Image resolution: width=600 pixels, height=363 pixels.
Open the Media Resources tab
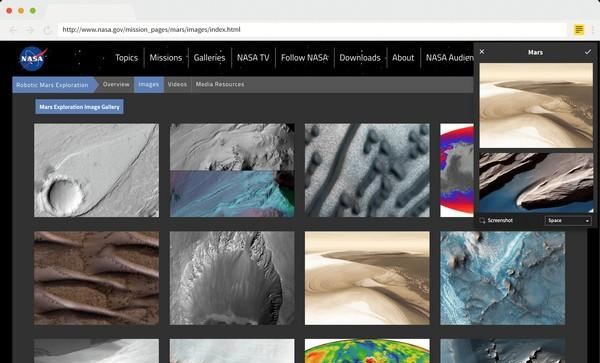(x=220, y=85)
